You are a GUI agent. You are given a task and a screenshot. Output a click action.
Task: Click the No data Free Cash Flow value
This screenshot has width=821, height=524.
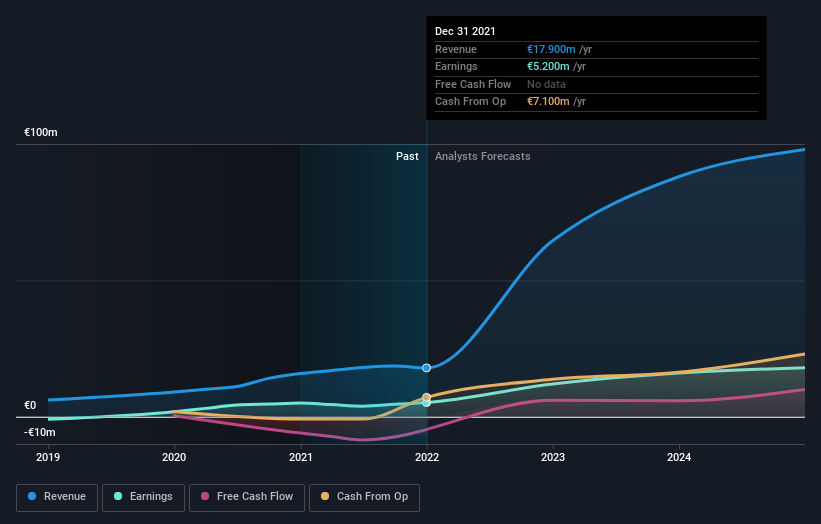pos(546,84)
